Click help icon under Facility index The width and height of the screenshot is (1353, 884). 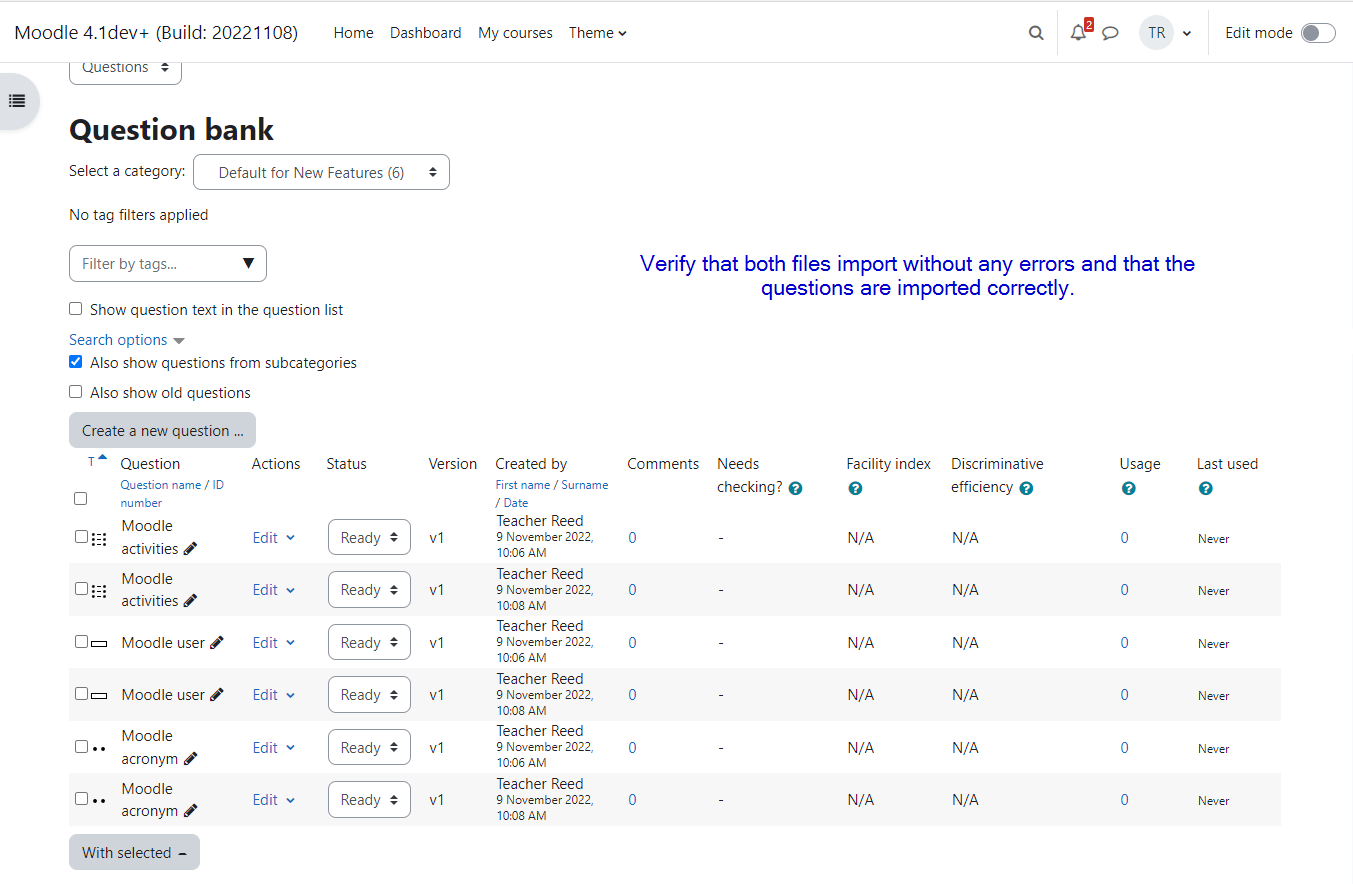[854, 489]
